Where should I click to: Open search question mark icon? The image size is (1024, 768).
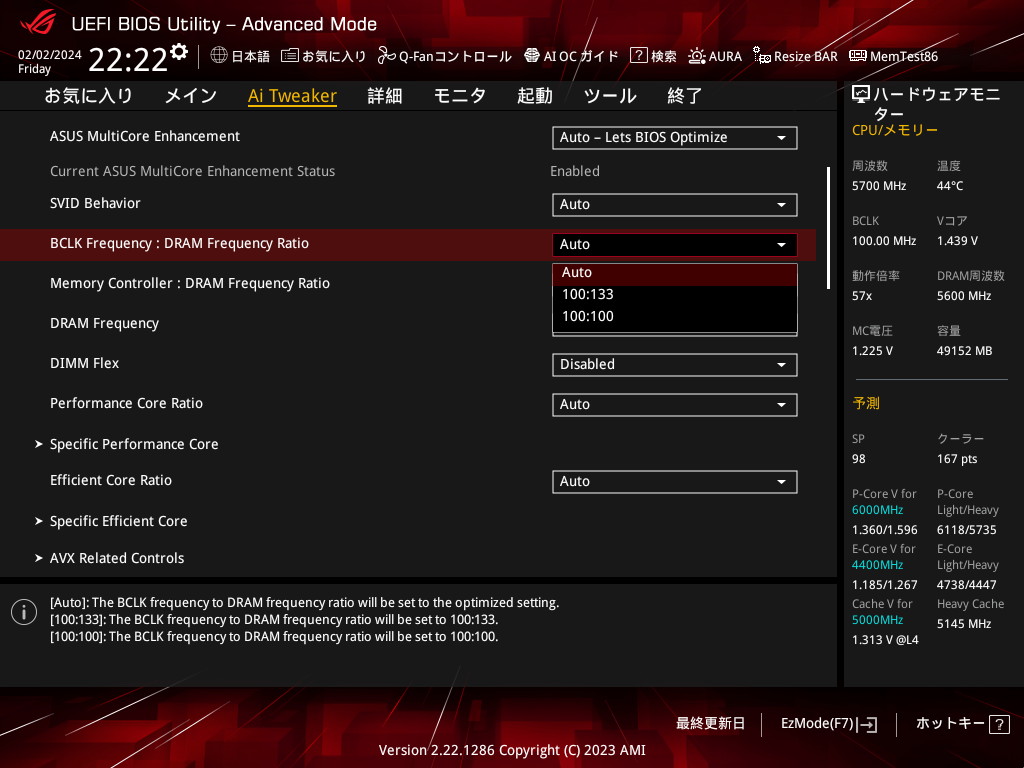[x=638, y=56]
